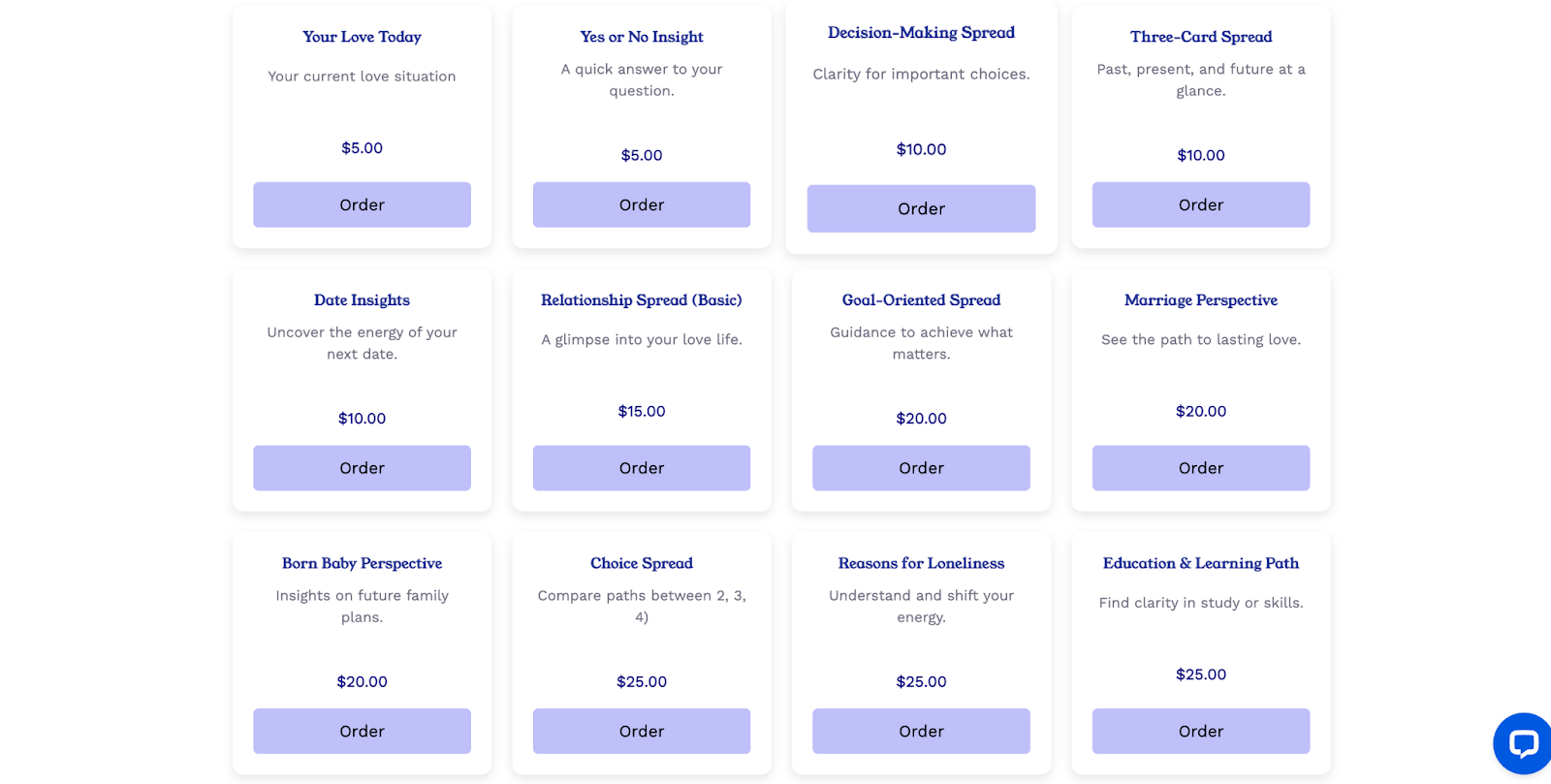This screenshot has height=784, width=1551.
Task: Order the Date Insights reading
Action: point(362,468)
